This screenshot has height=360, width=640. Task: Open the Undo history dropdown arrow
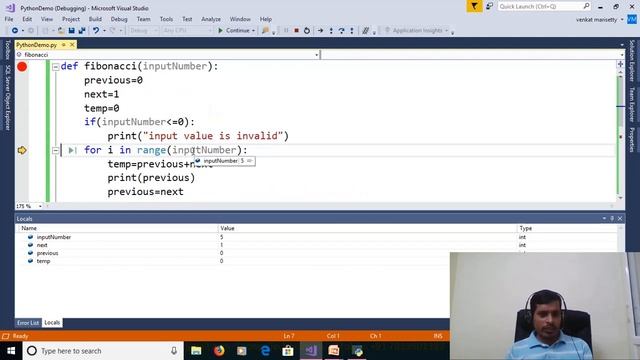pos(104,31)
